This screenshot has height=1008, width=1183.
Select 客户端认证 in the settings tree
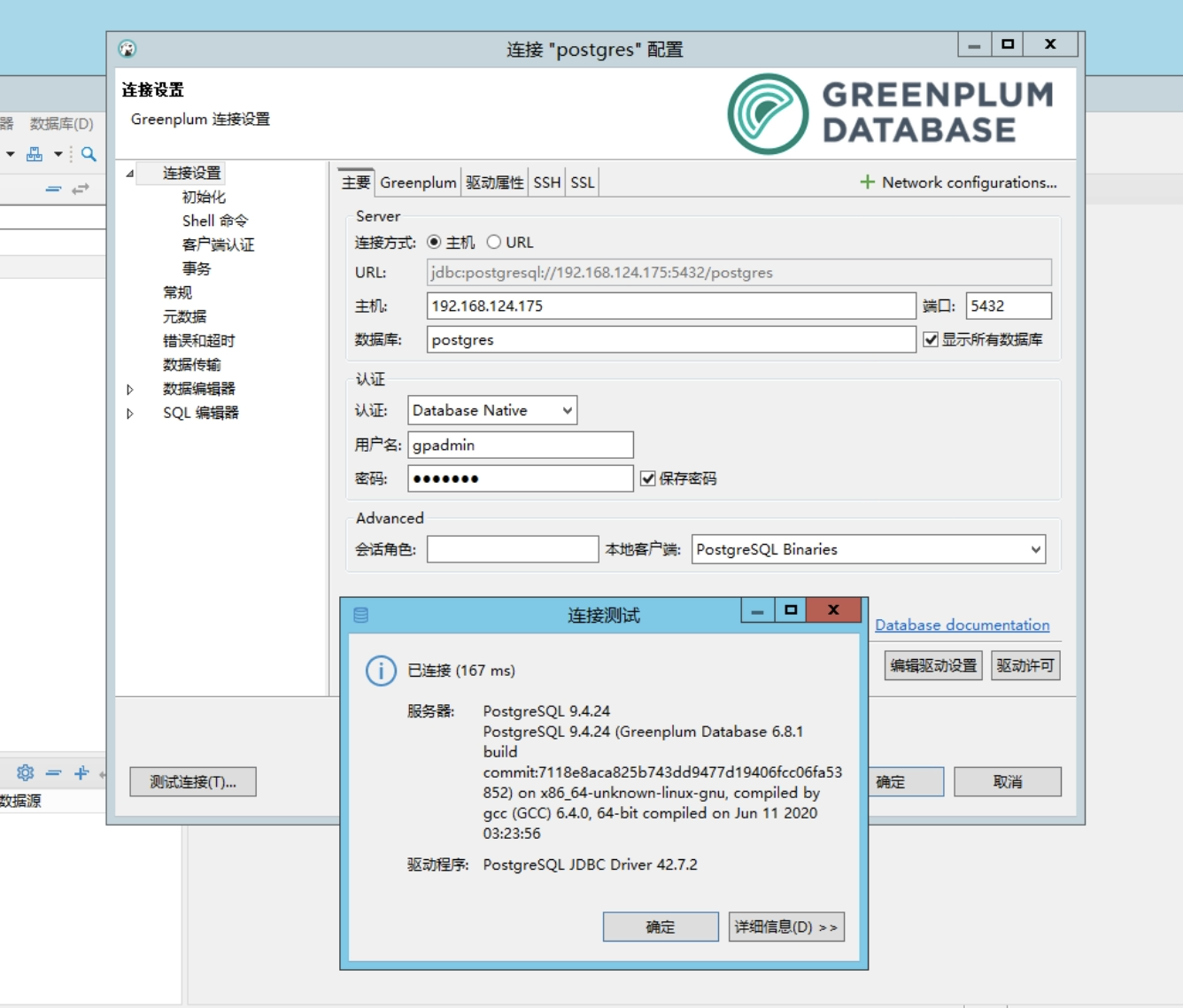coord(218,245)
